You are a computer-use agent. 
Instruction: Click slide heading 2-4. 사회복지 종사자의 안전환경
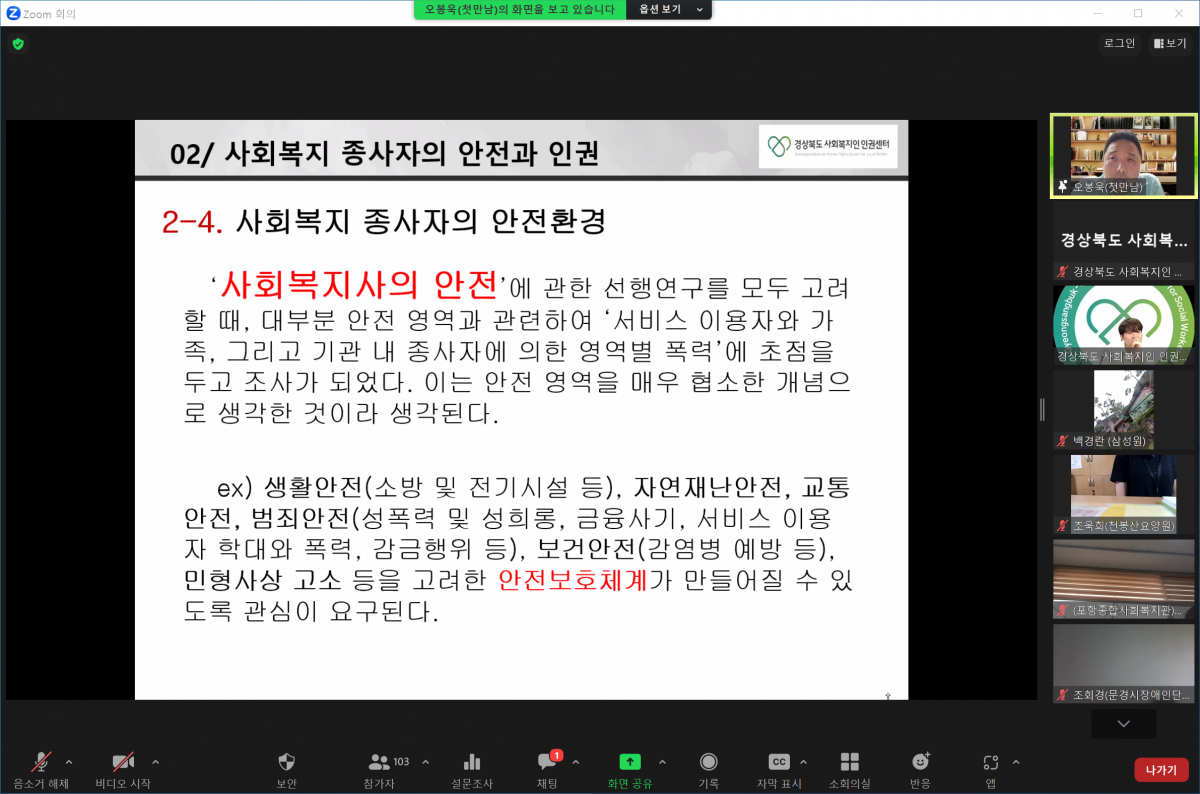[x=384, y=221]
